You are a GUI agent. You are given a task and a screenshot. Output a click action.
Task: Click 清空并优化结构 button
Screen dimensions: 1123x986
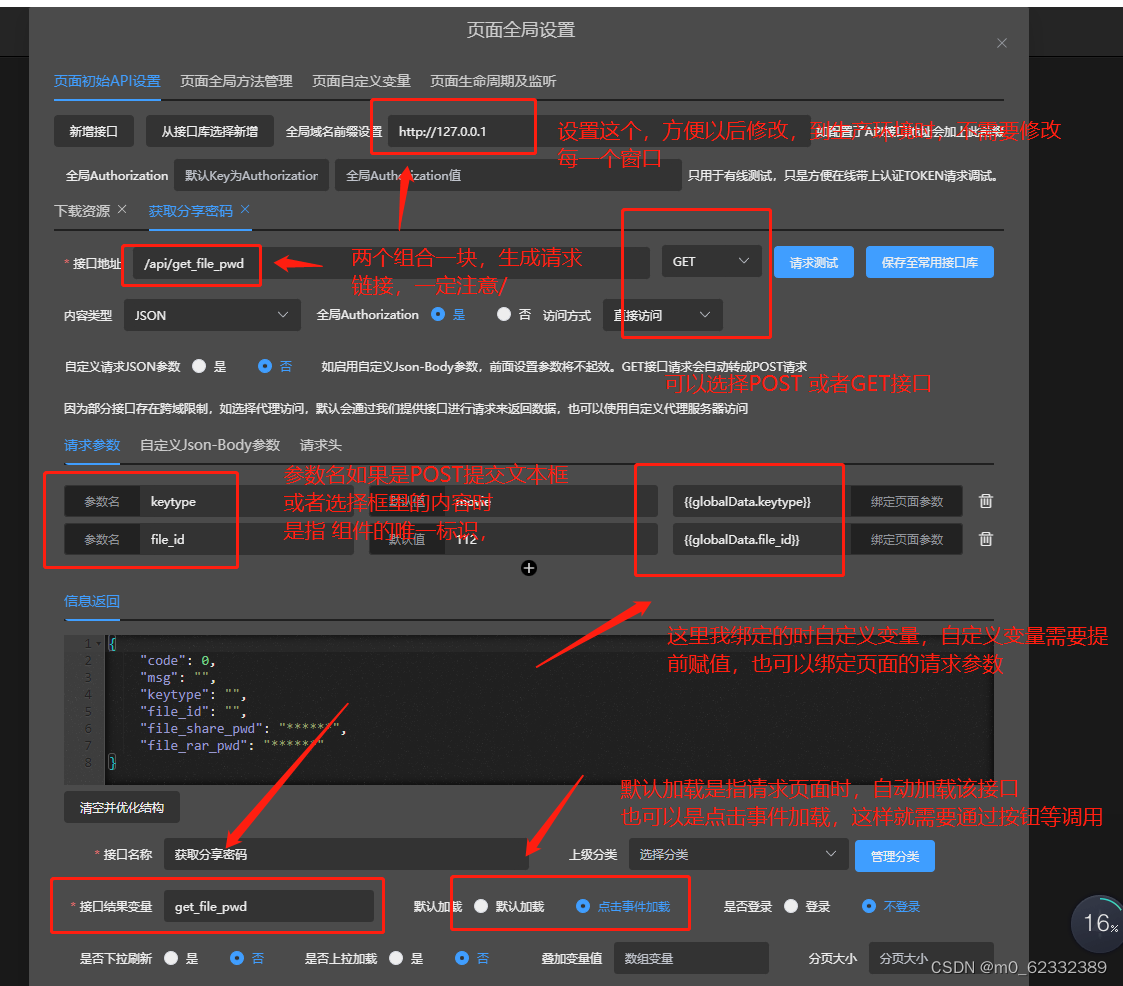tap(122, 808)
